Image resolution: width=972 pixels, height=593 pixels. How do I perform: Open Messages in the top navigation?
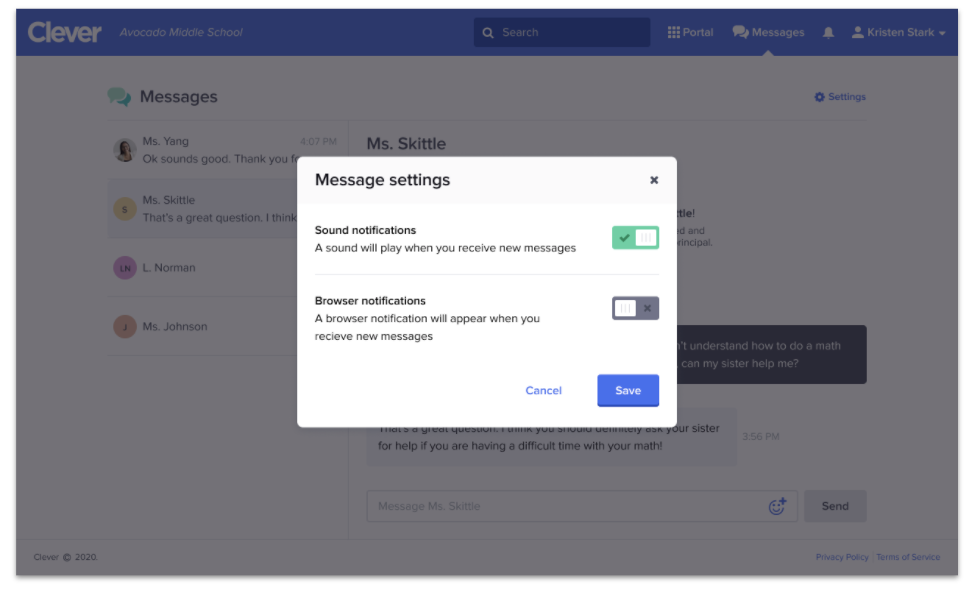(x=768, y=33)
